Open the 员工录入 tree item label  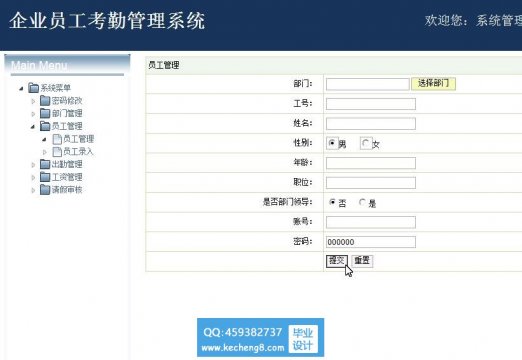(x=78, y=152)
